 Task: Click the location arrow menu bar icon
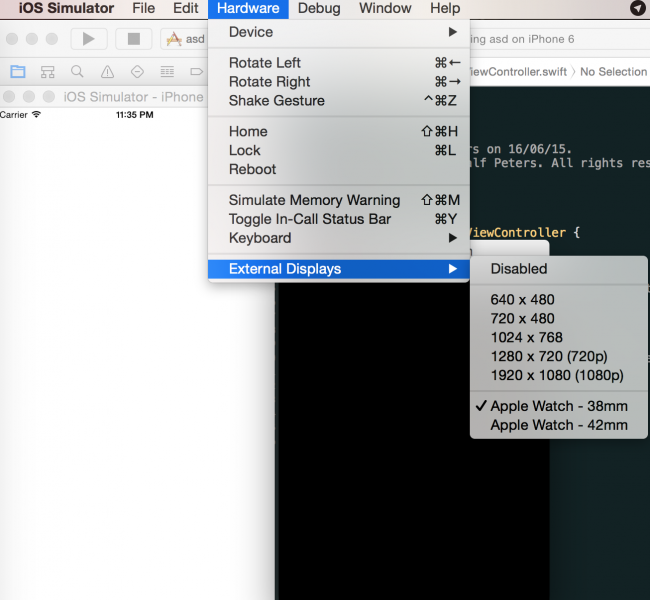(637, 8)
